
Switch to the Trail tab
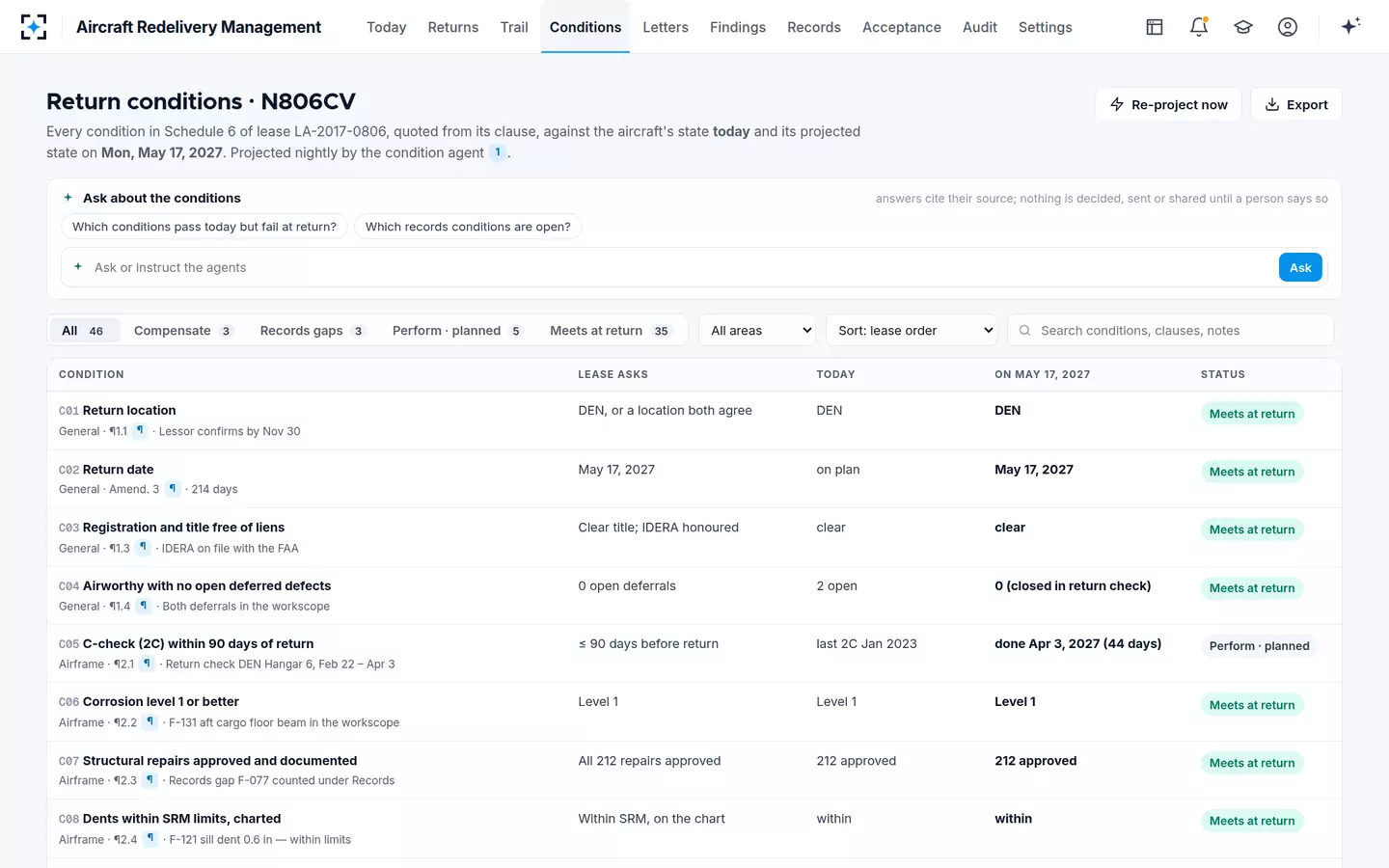[514, 27]
